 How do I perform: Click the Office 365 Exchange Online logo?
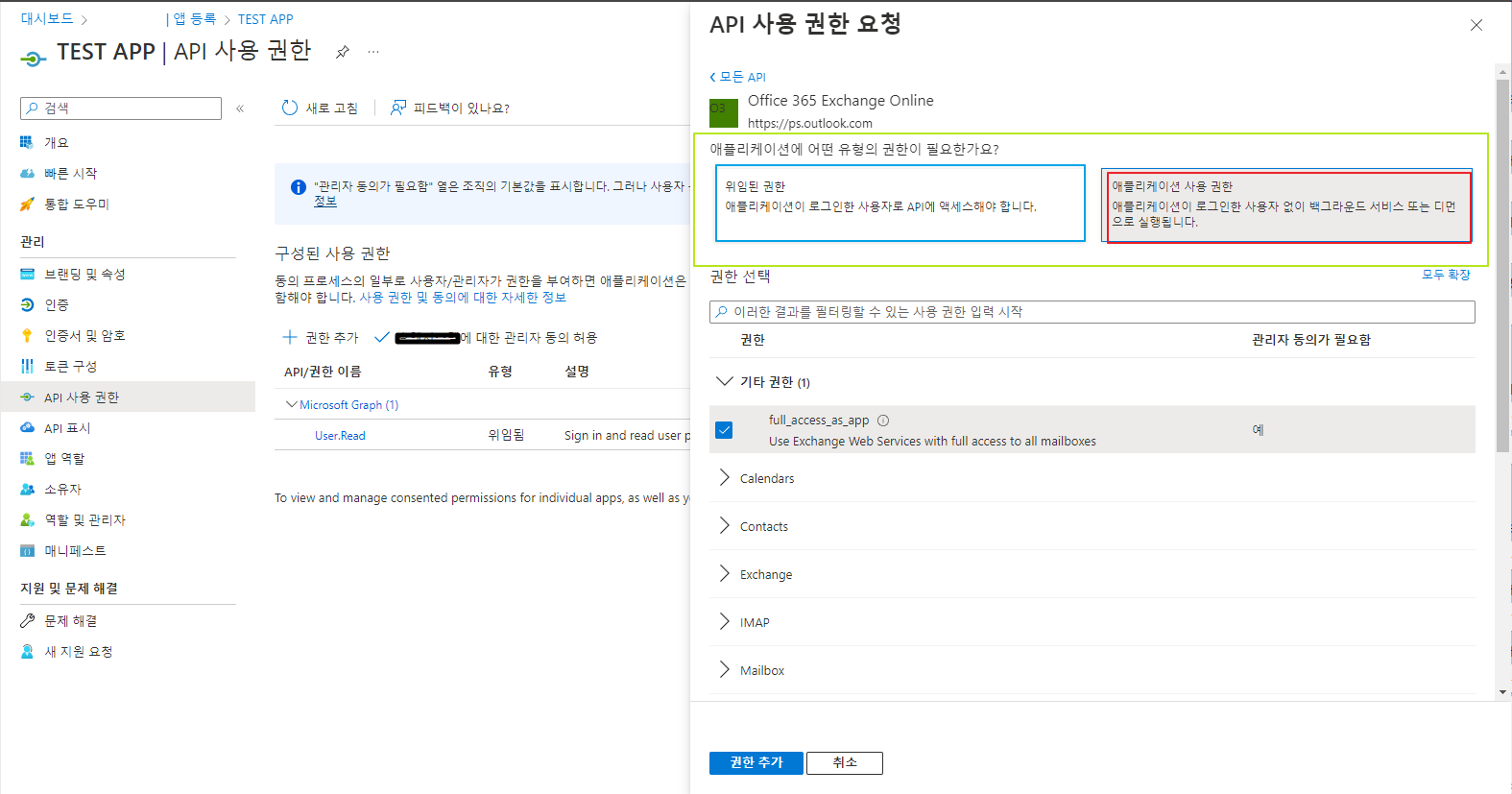[x=724, y=113]
